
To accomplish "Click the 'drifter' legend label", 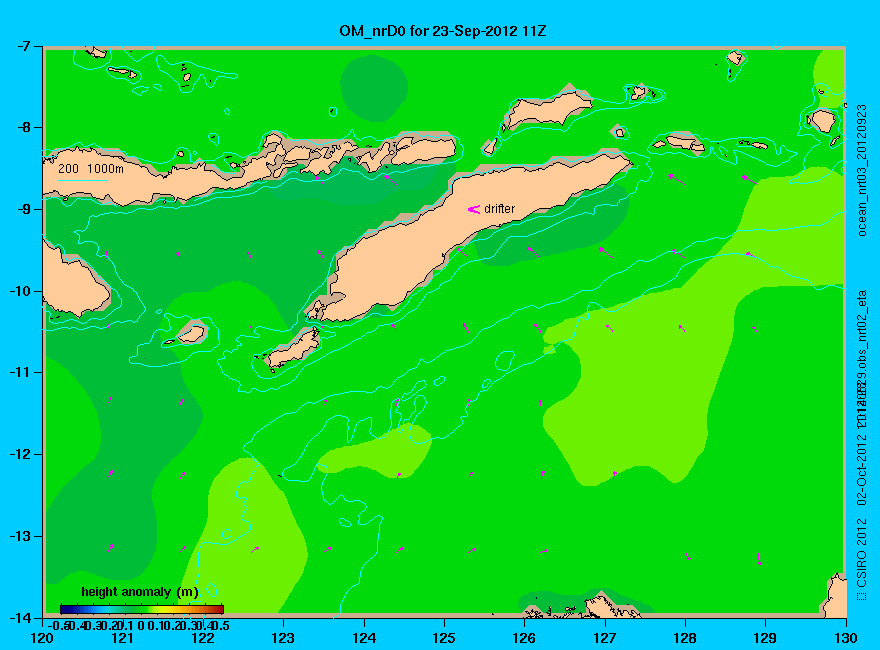I will (x=499, y=209).
